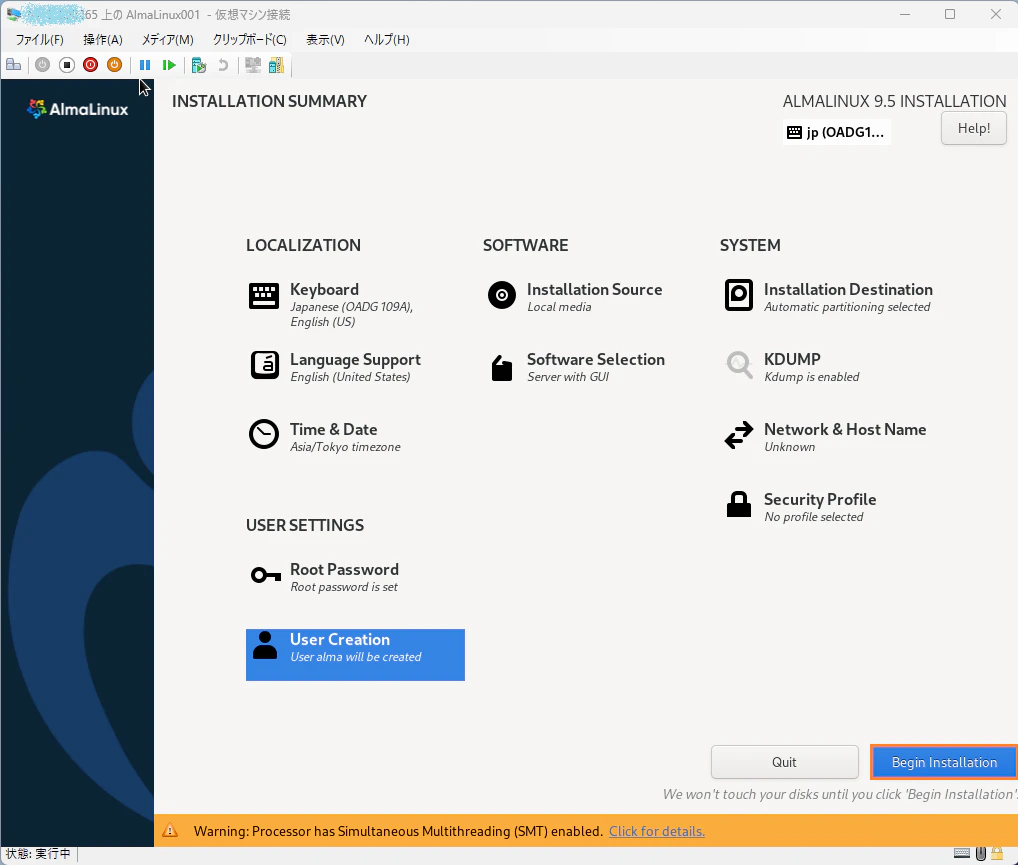Screen dimensions: 1018x865
Task: Click the VM connection window title icon
Action: pyautogui.click(x=12, y=14)
